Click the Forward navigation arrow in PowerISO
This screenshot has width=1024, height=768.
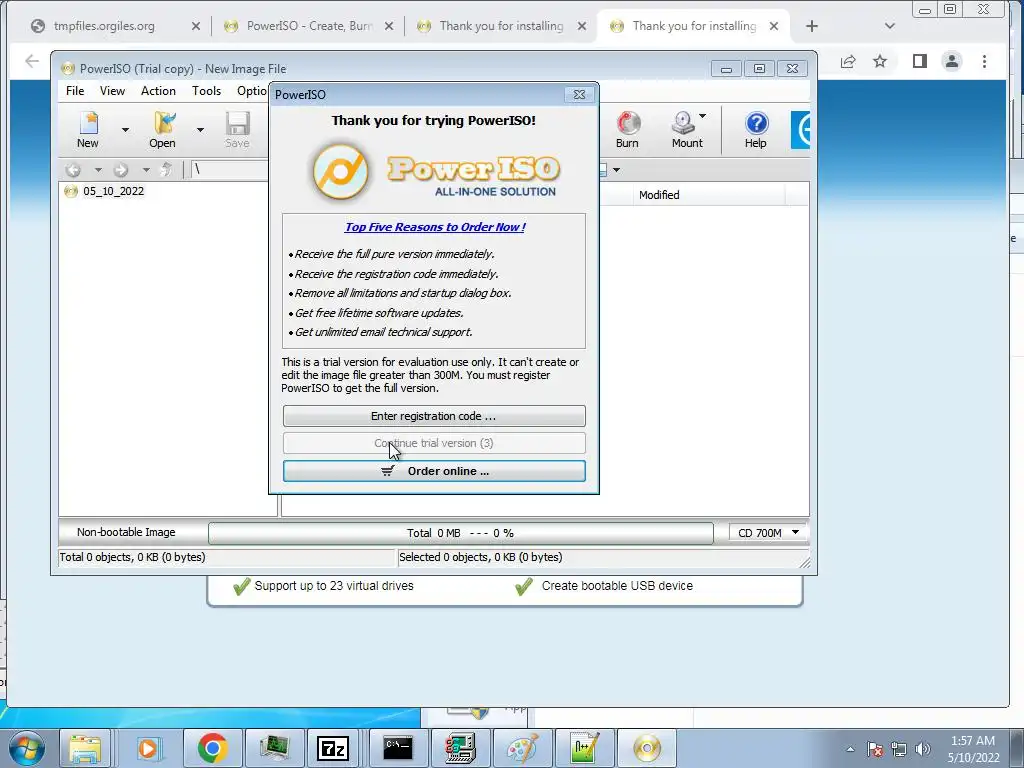coord(120,170)
